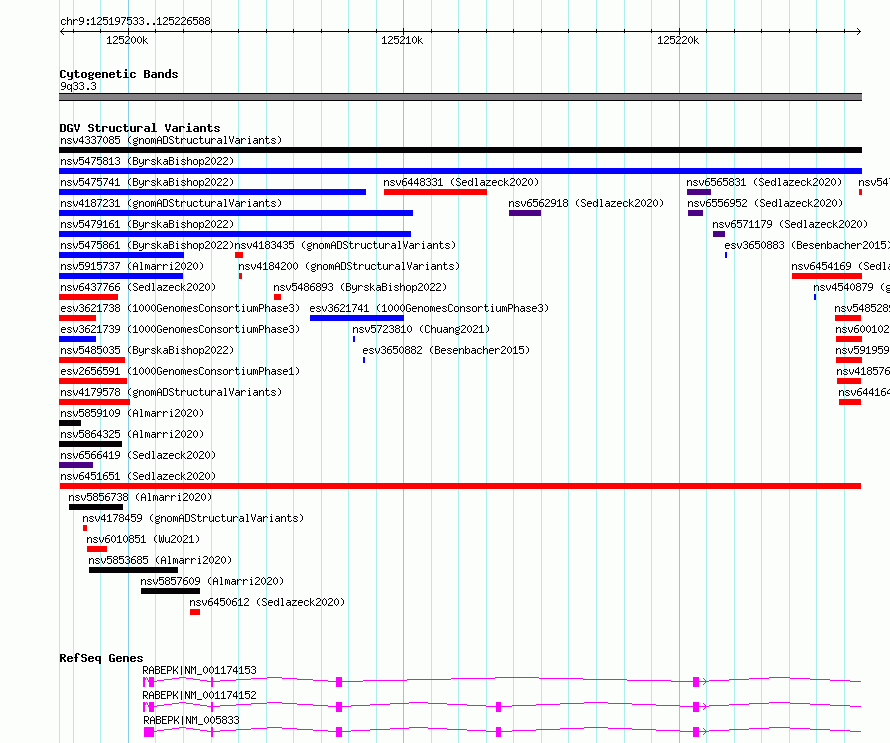The width and height of the screenshot is (890, 743).
Task: Open nsv5915737 Almarri2020 variant
Action: click(132, 266)
